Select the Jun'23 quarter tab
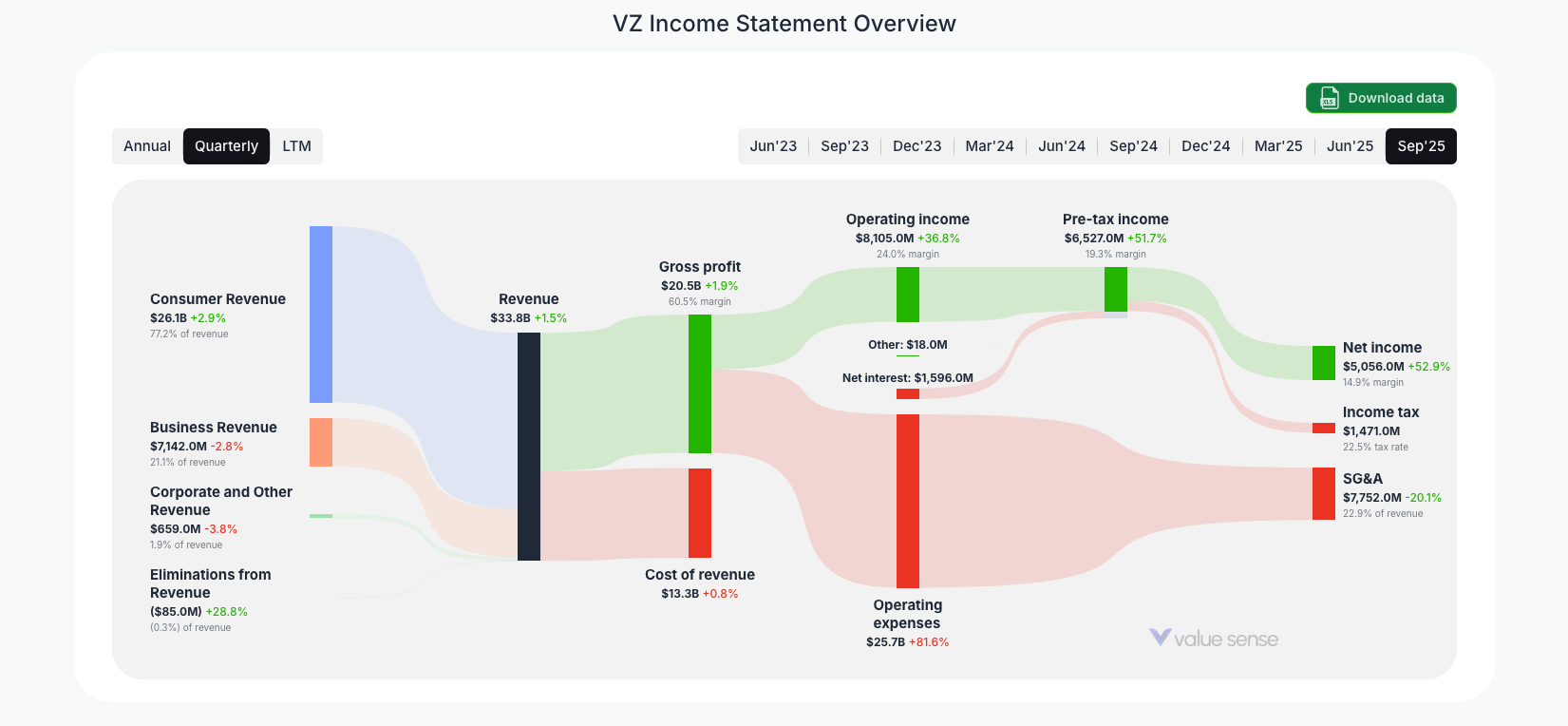 [x=774, y=145]
